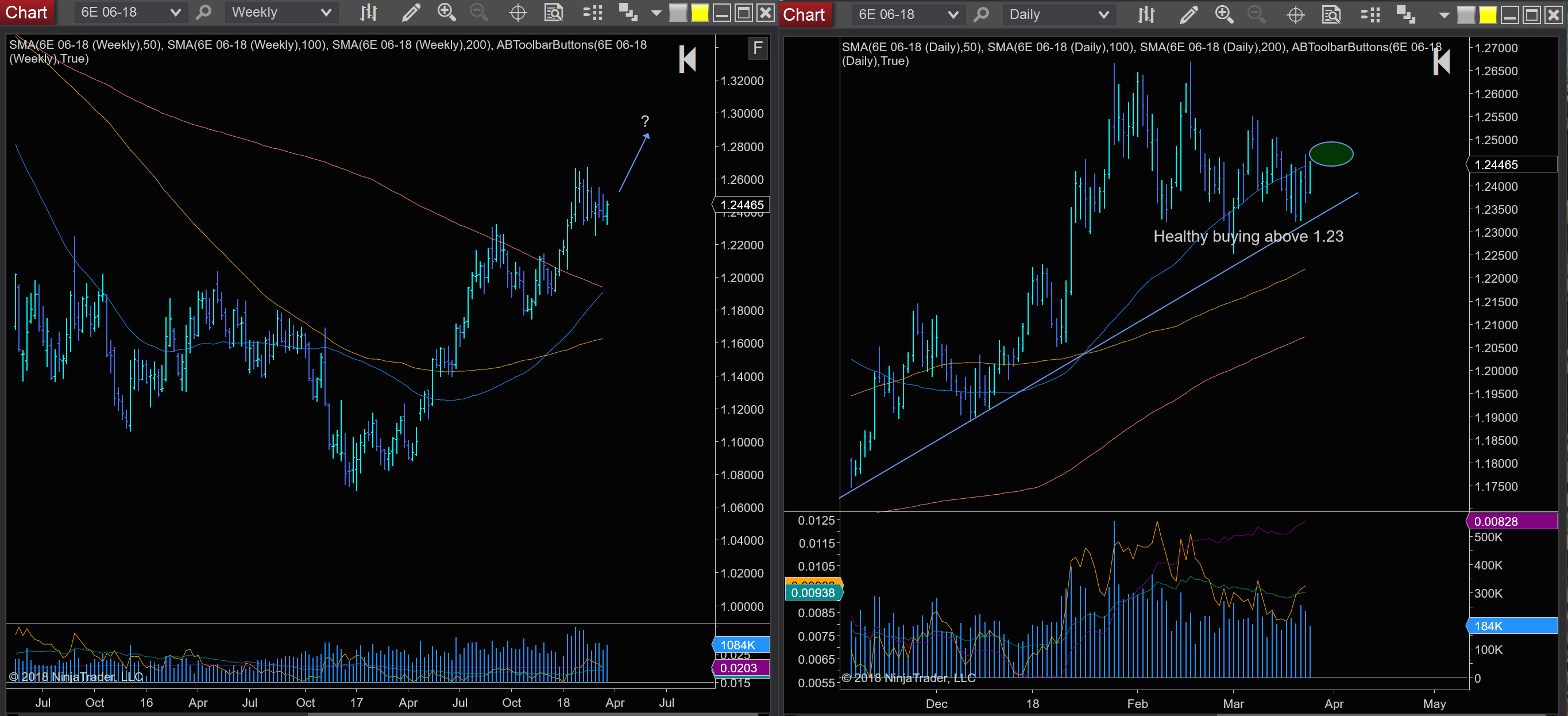
Task: Click the 1.24465 price marker on Weekly chart
Action: coord(741,205)
